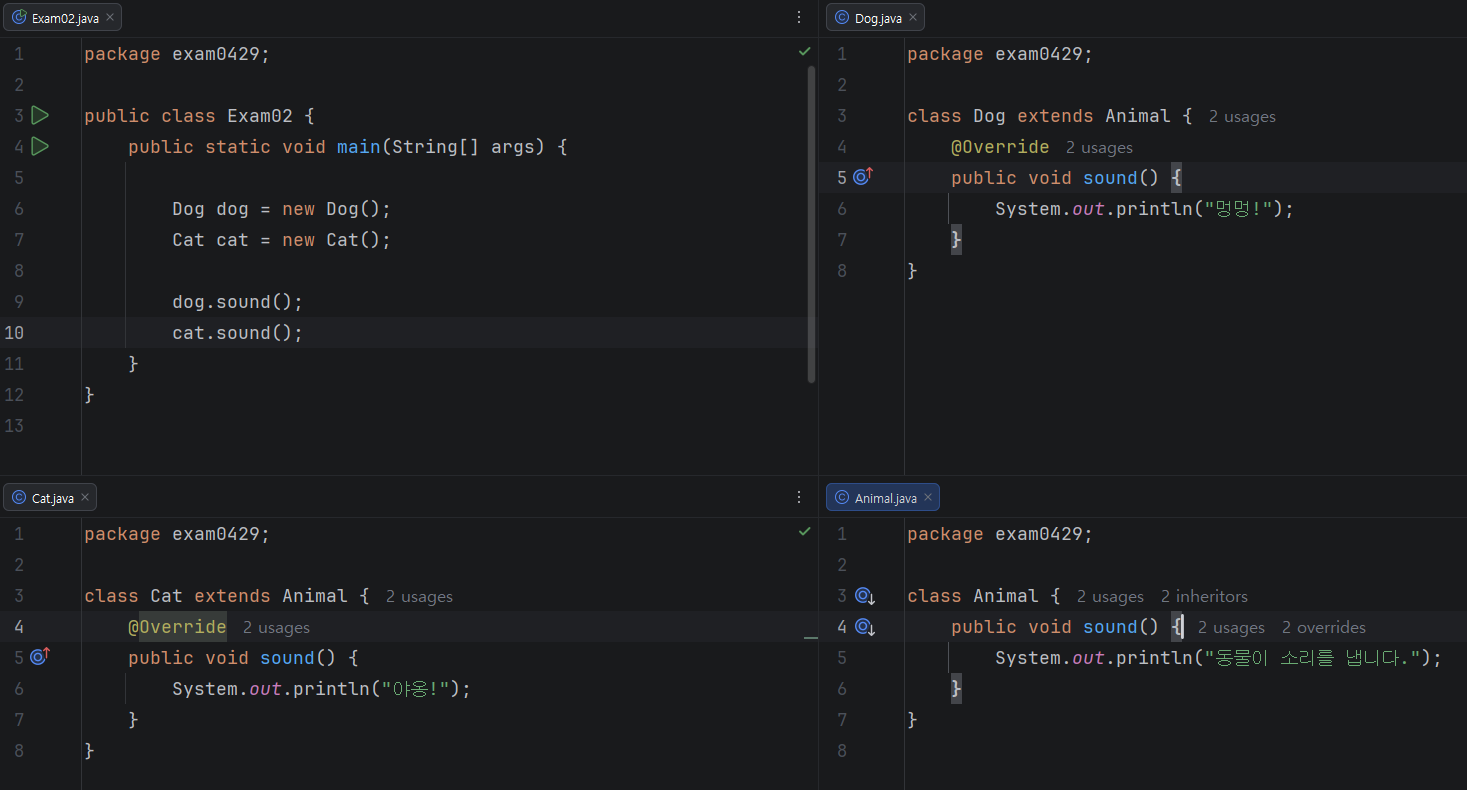Run main method via gutter arrow on line 4
1467x790 pixels.
[x=40, y=147]
